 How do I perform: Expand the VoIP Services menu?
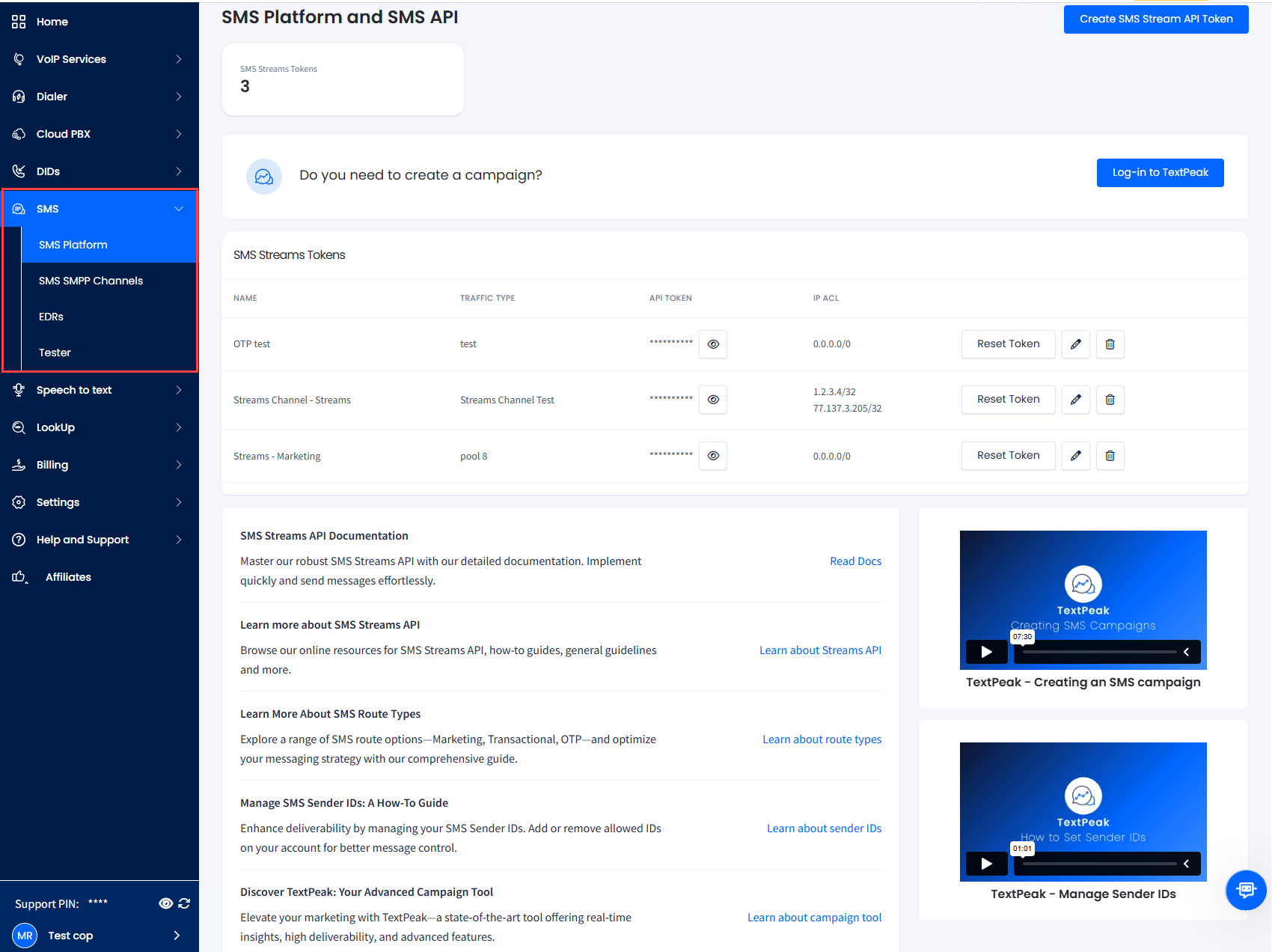click(100, 59)
